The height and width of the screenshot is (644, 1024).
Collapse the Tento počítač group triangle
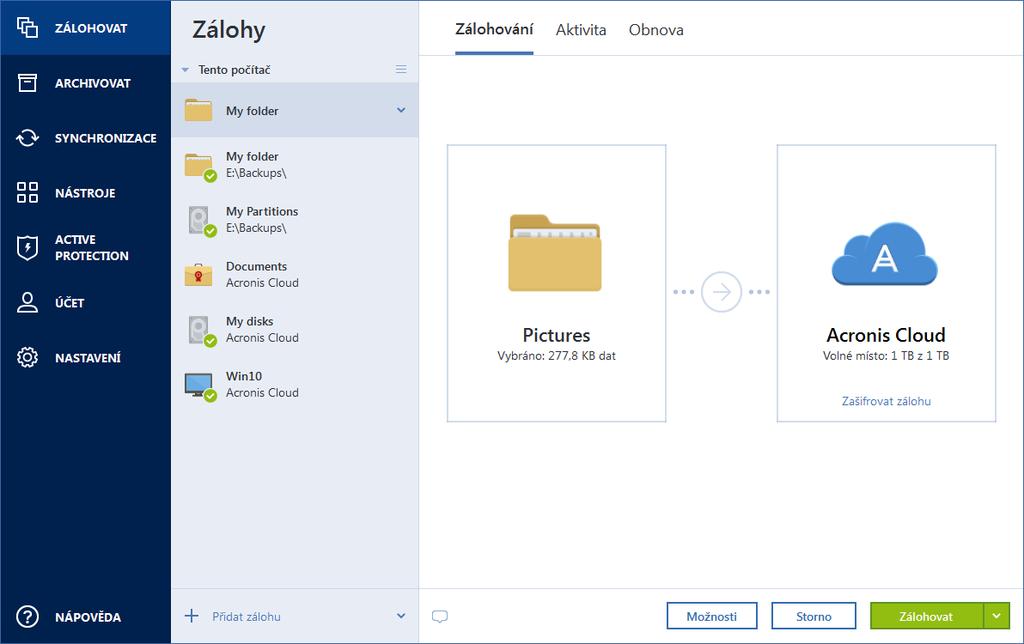(185, 70)
